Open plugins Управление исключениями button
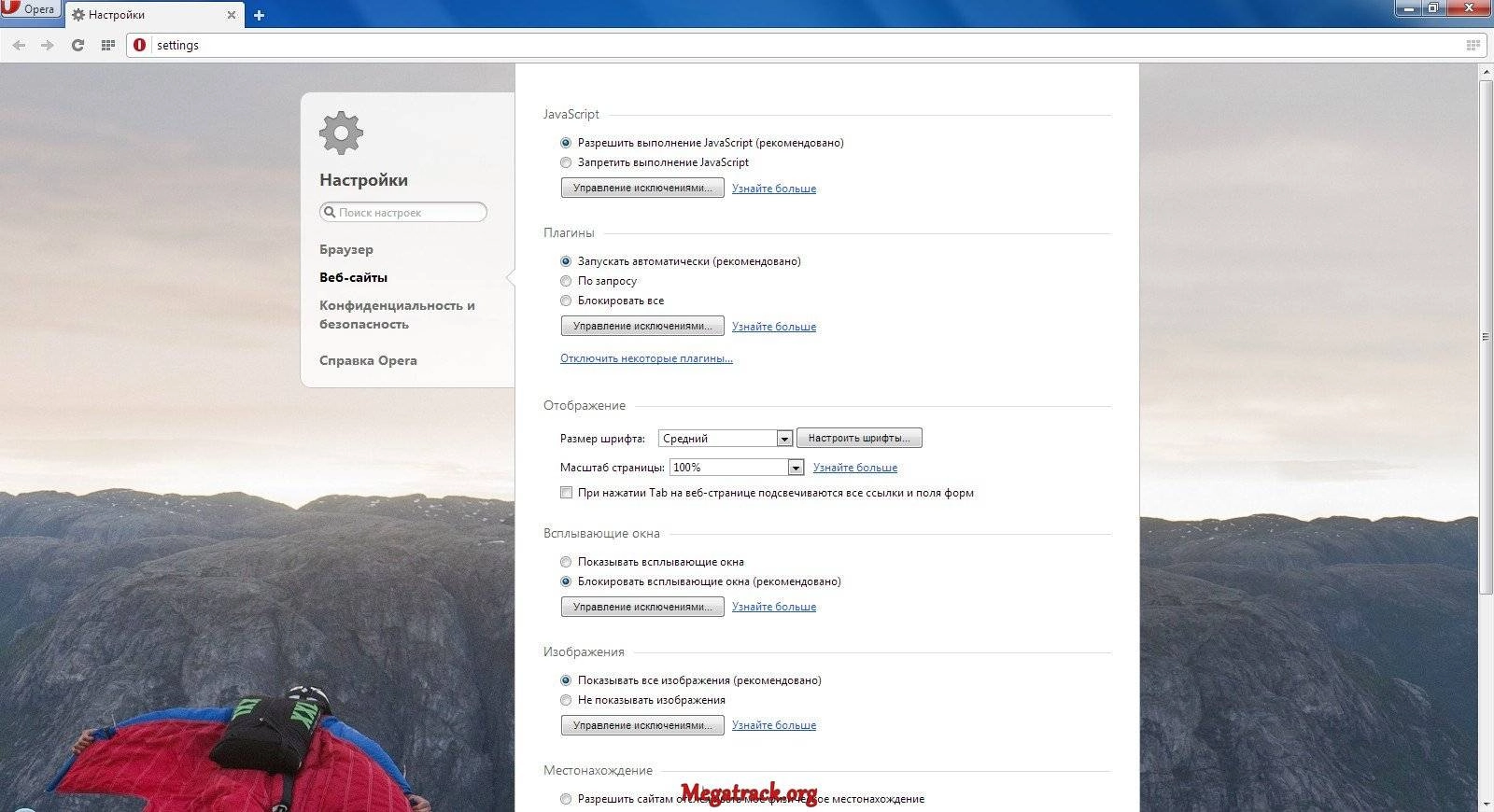The image size is (1494, 812). click(x=642, y=326)
